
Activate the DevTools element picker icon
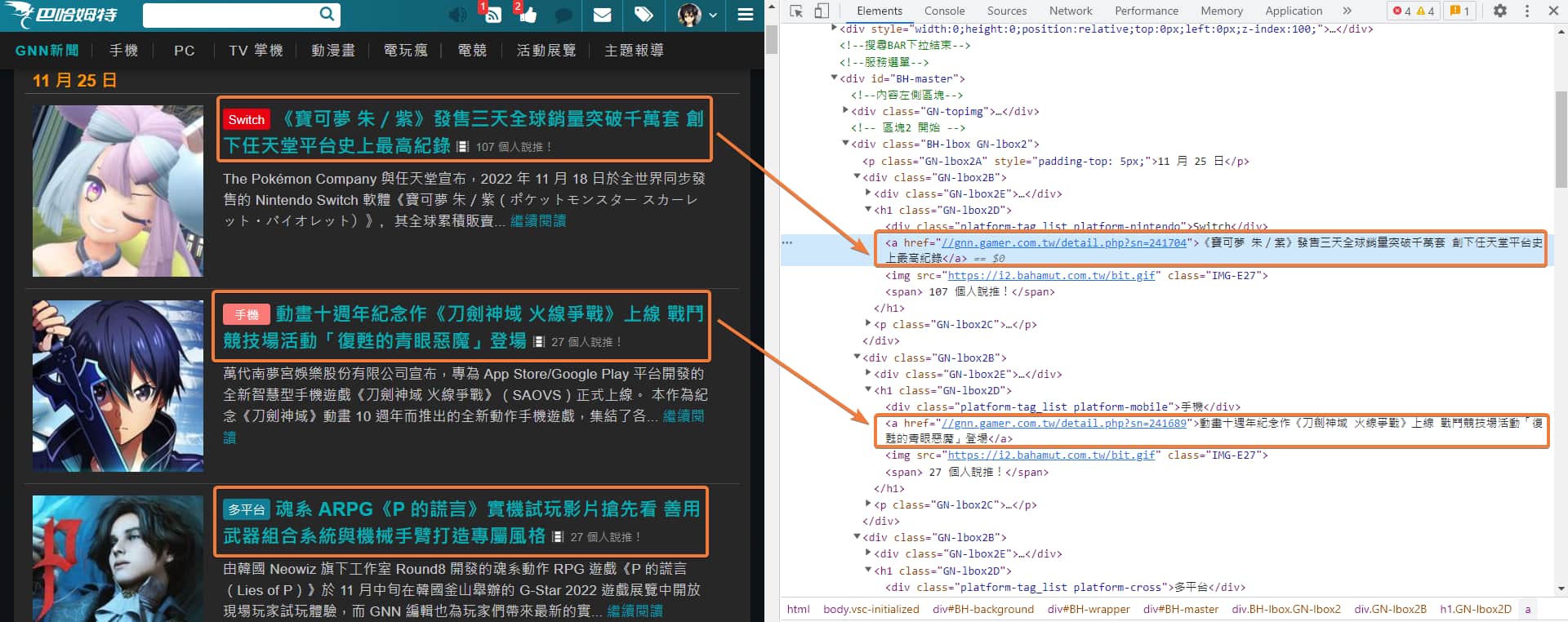pyautogui.click(x=796, y=11)
